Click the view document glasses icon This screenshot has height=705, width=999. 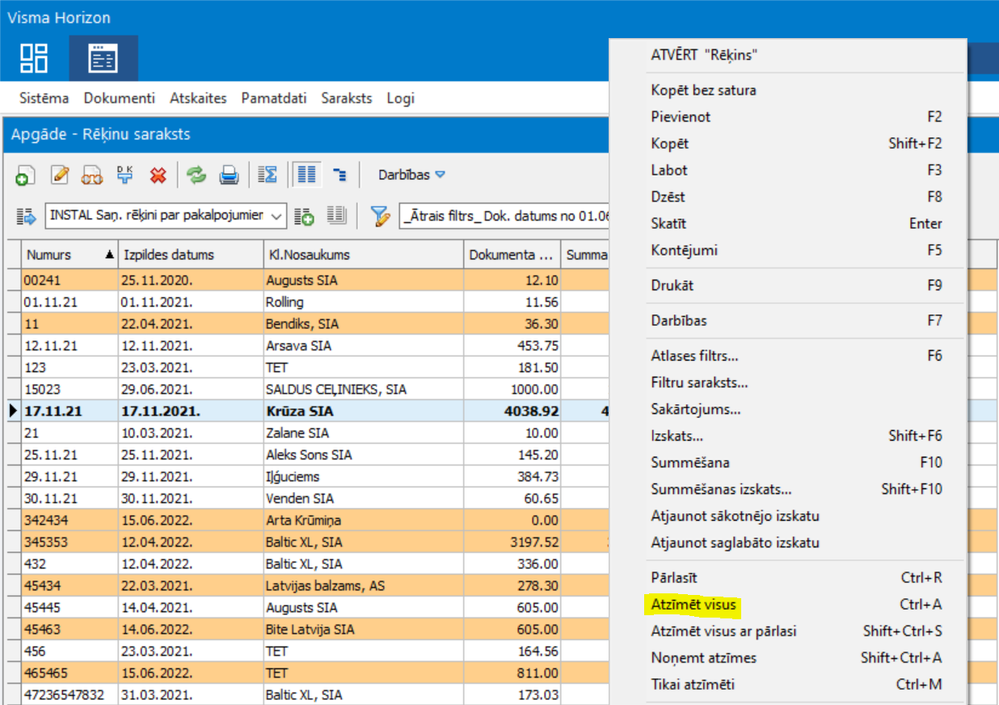click(92, 175)
